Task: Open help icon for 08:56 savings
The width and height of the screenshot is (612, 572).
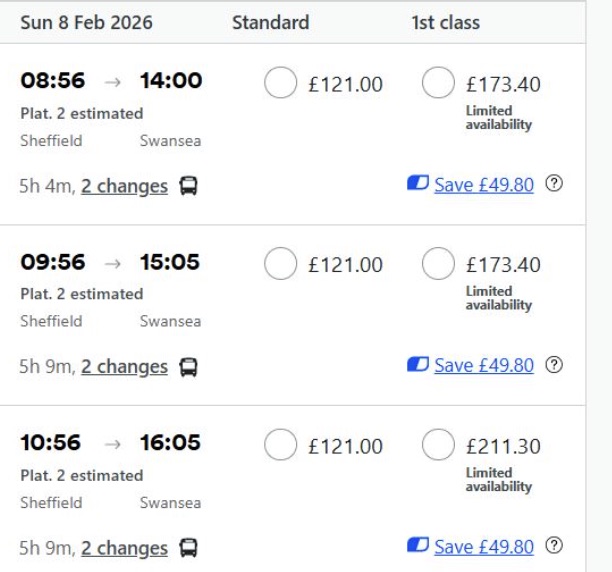Action: tap(554, 184)
